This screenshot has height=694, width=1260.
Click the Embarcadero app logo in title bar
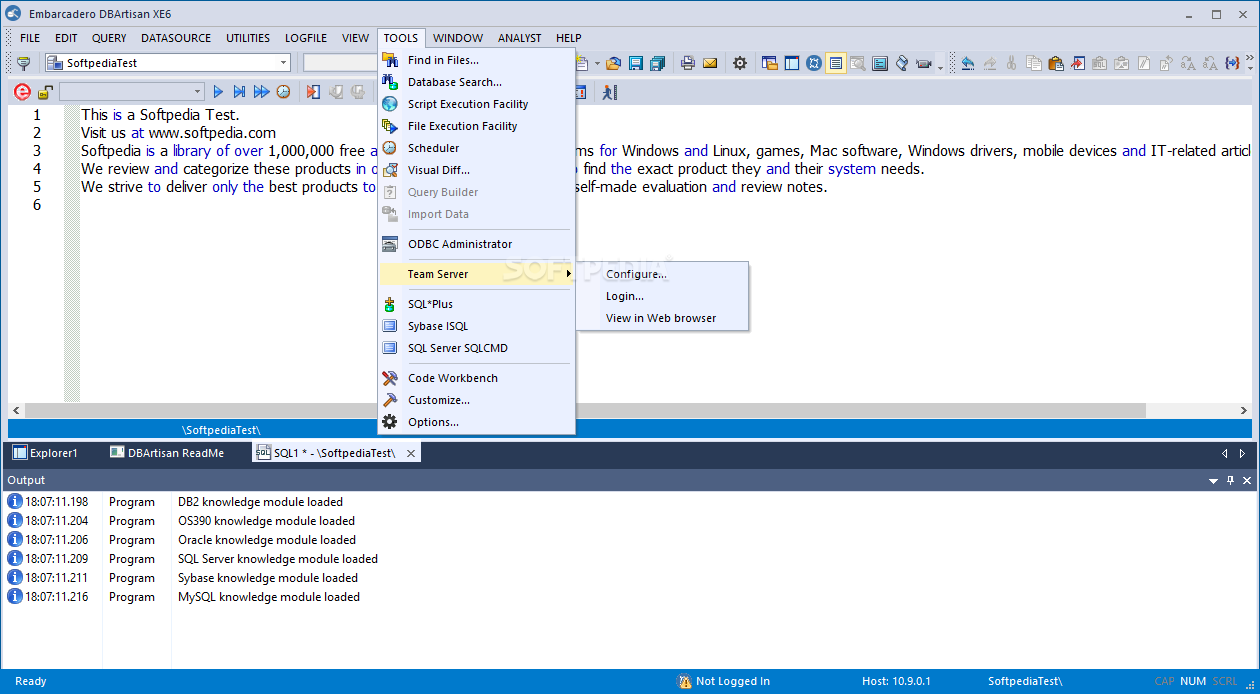[13, 13]
